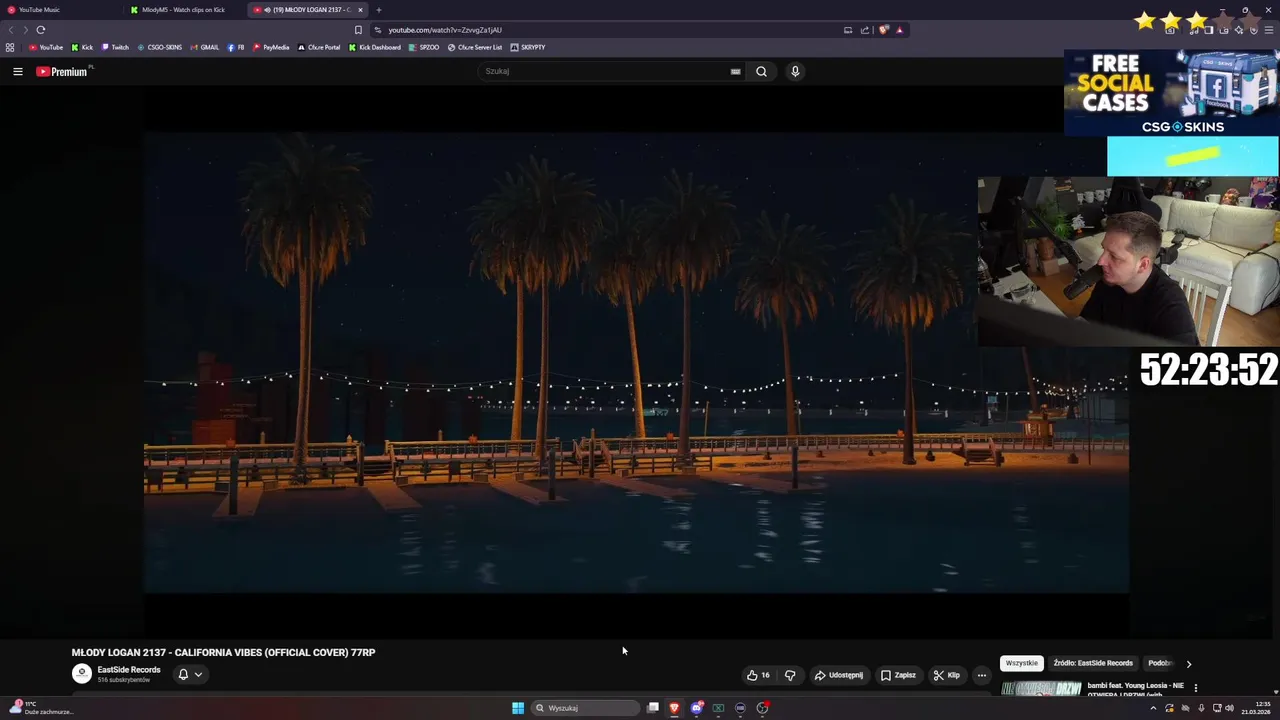Open the bambi feat. Young Leosia video thumbnail
Screen dimensions: 1280x720
1041,689
